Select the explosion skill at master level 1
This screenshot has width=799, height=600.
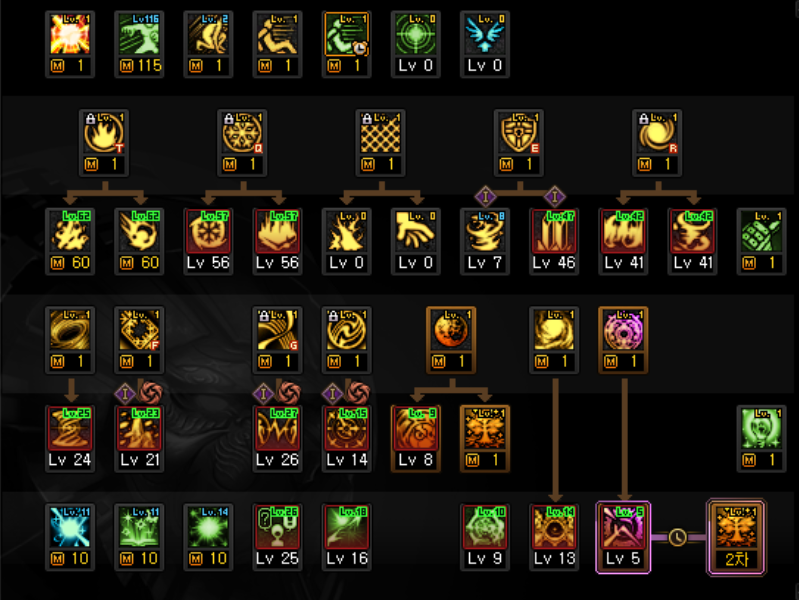click(70, 44)
